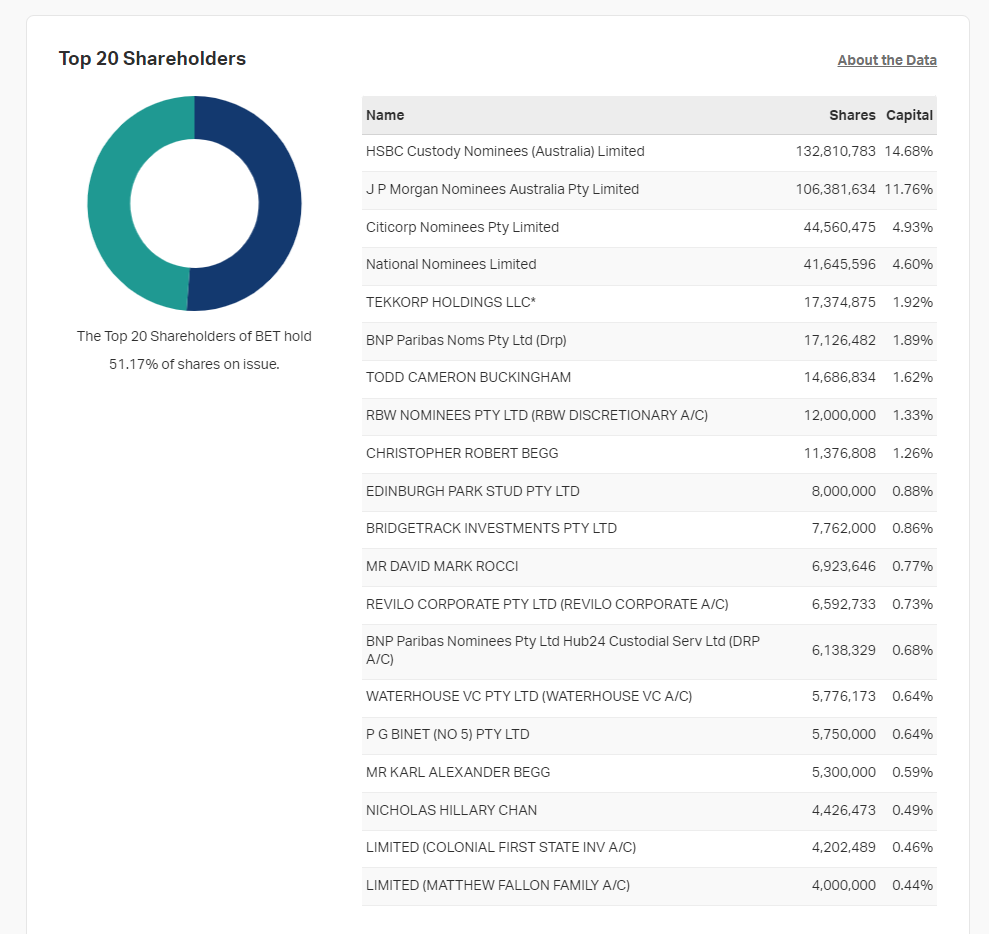The width and height of the screenshot is (989, 934).
Task: Click EDINBURGH PARK STUD PTY LTD
Action: tap(472, 491)
